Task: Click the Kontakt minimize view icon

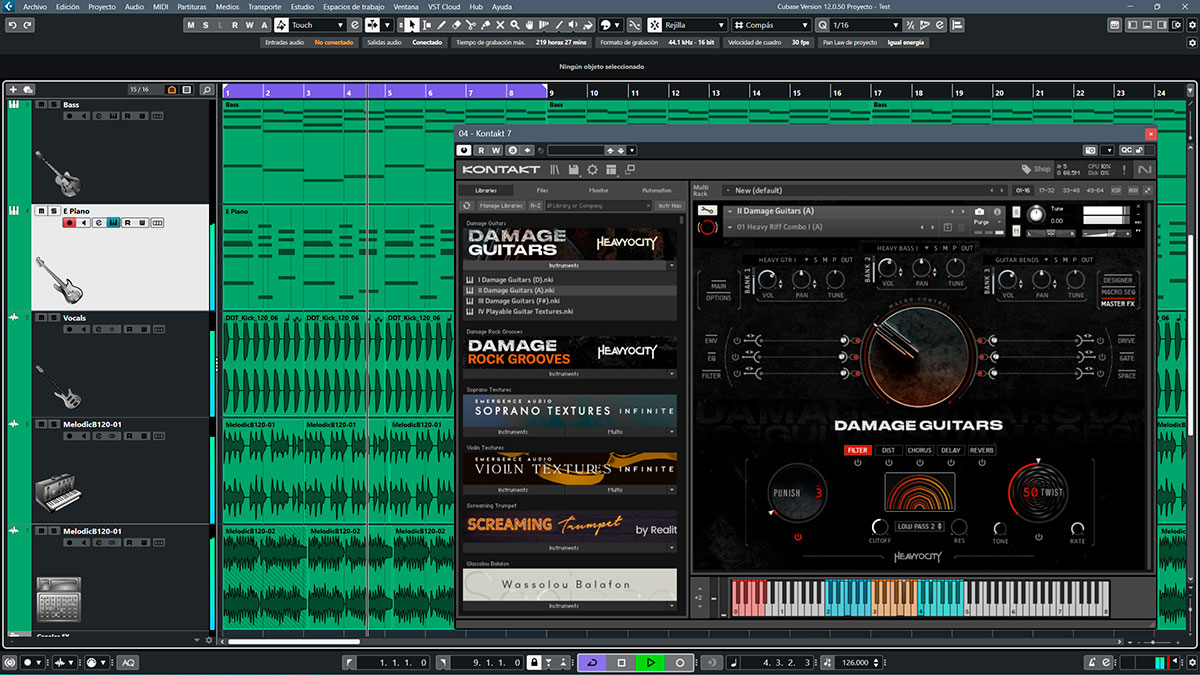Action: pos(630,170)
